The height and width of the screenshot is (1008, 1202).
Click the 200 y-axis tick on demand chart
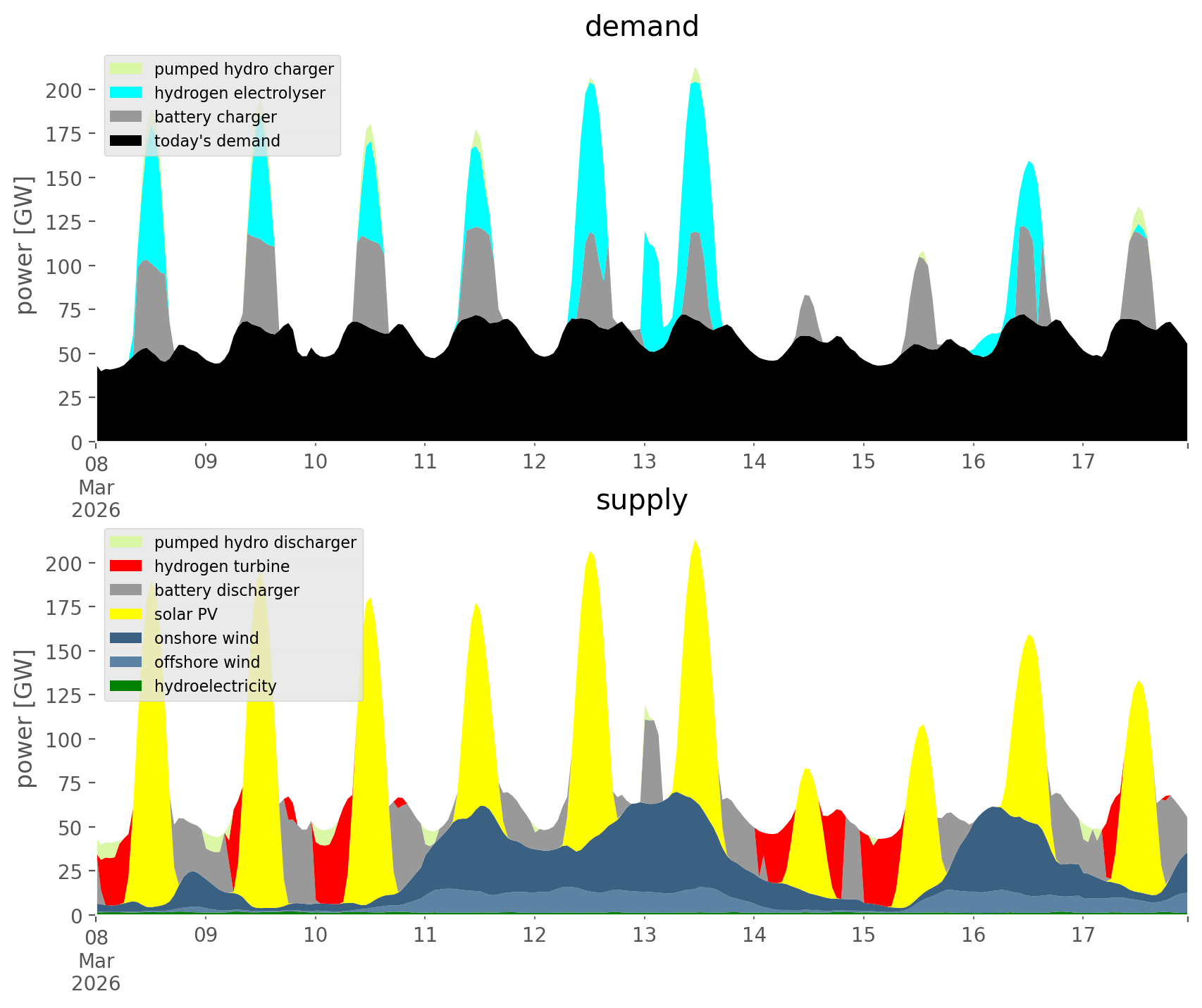tap(64, 91)
